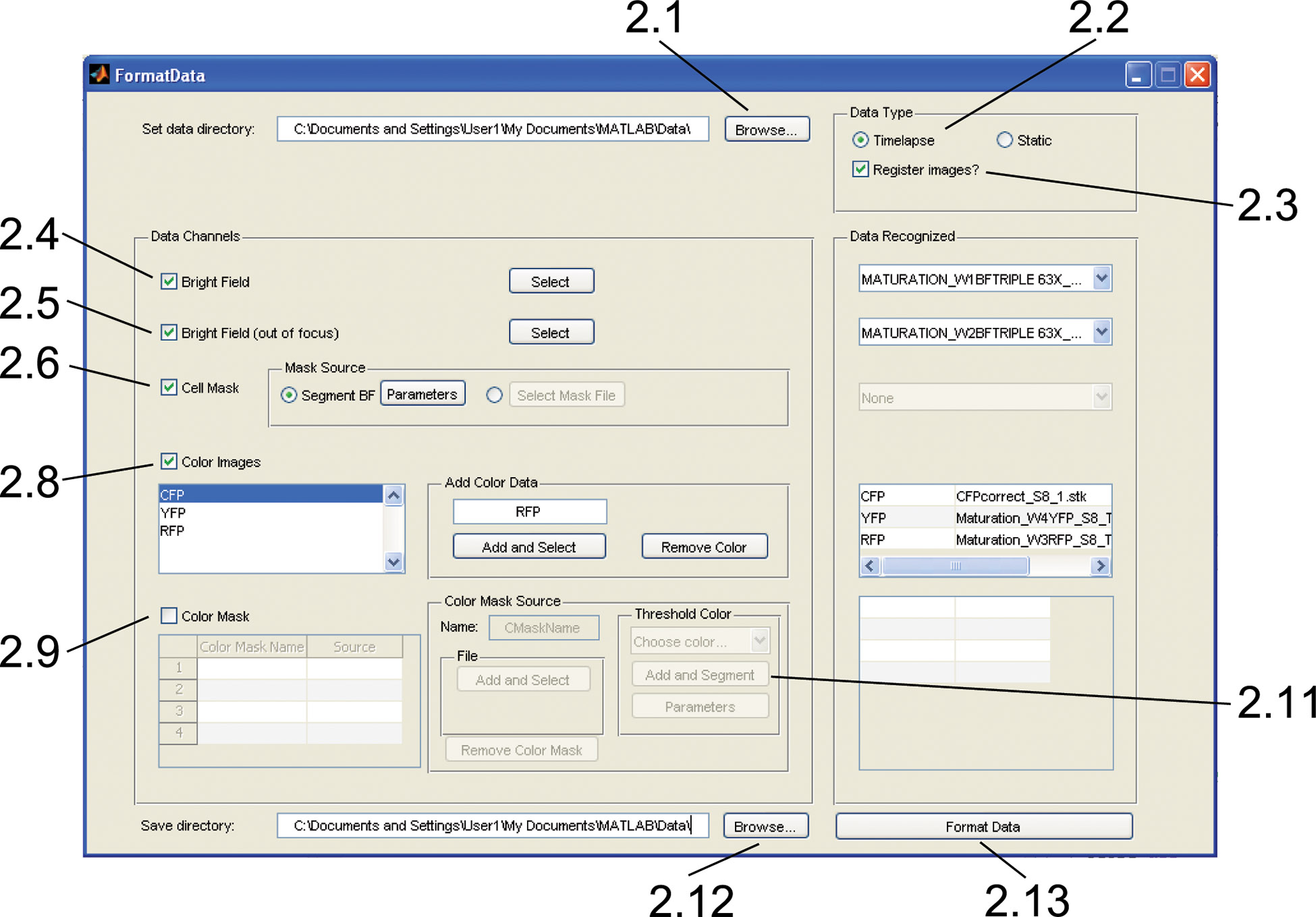Screen dimensions: 1316x917
Task: Select YFP in the color list
Action: pyautogui.click(x=174, y=513)
